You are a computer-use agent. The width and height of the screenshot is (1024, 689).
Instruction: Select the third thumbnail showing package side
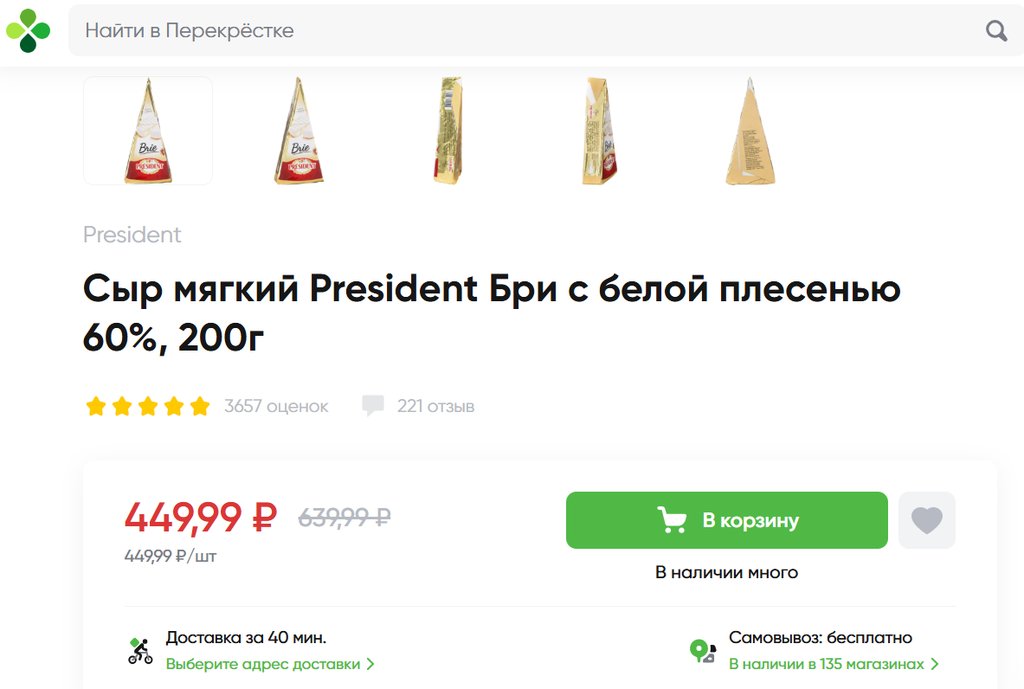pos(447,131)
